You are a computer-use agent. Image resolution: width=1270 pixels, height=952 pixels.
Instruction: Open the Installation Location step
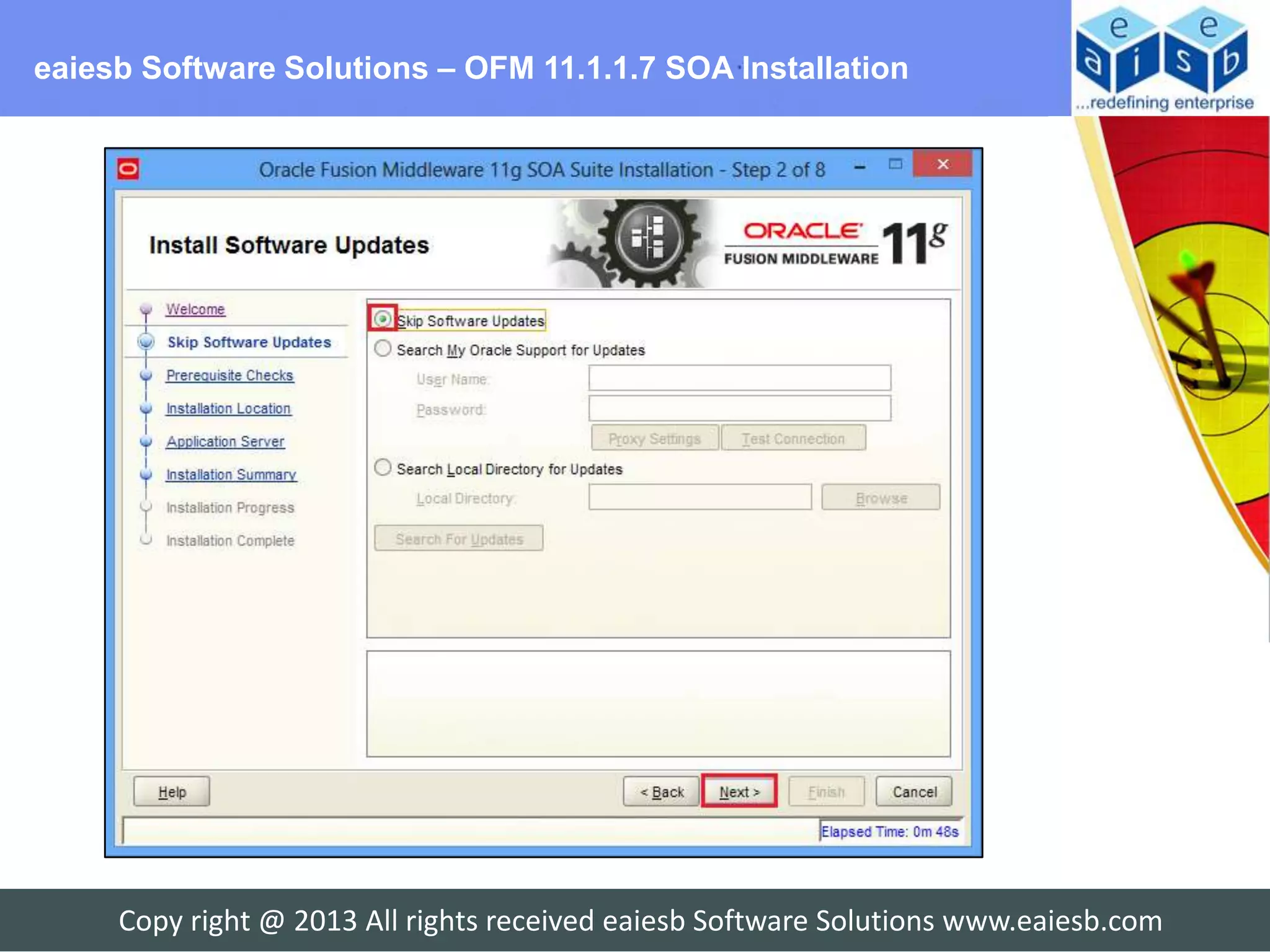click(x=229, y=408)
